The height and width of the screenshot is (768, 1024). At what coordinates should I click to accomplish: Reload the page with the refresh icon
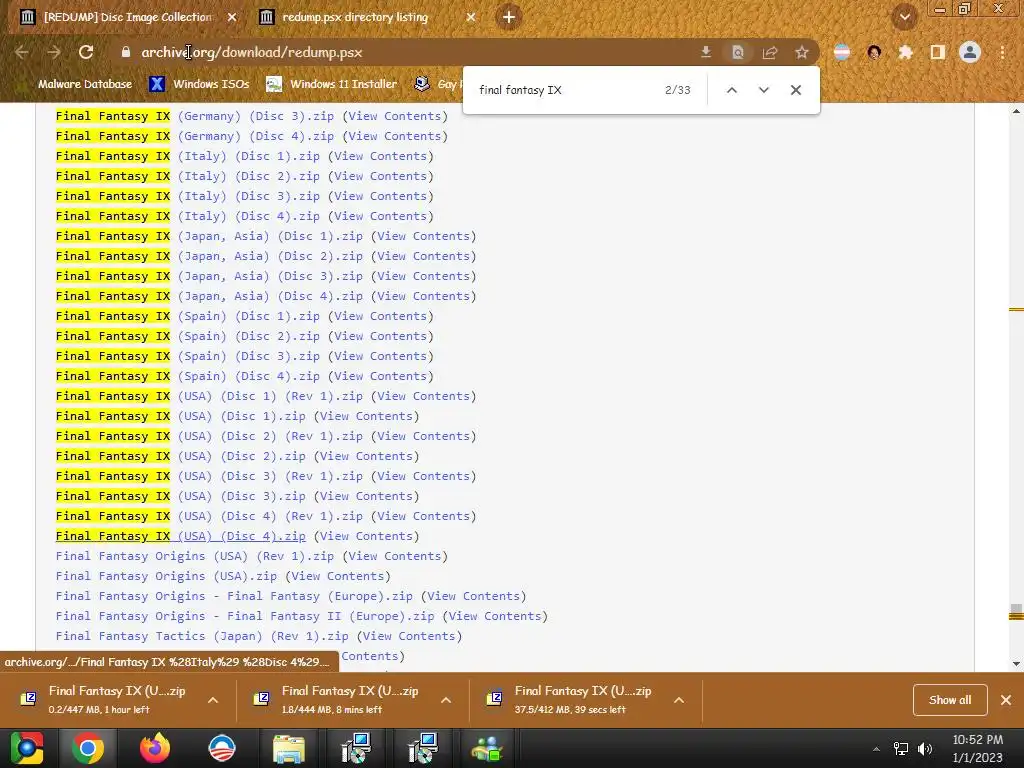86,52
